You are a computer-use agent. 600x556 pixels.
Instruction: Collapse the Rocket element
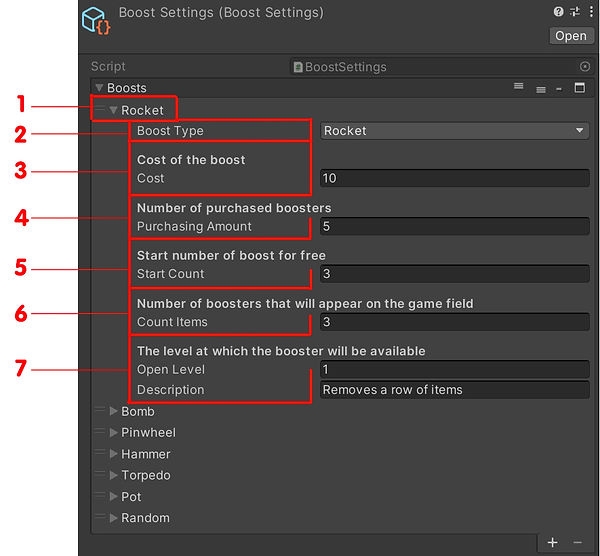point(114,110)
